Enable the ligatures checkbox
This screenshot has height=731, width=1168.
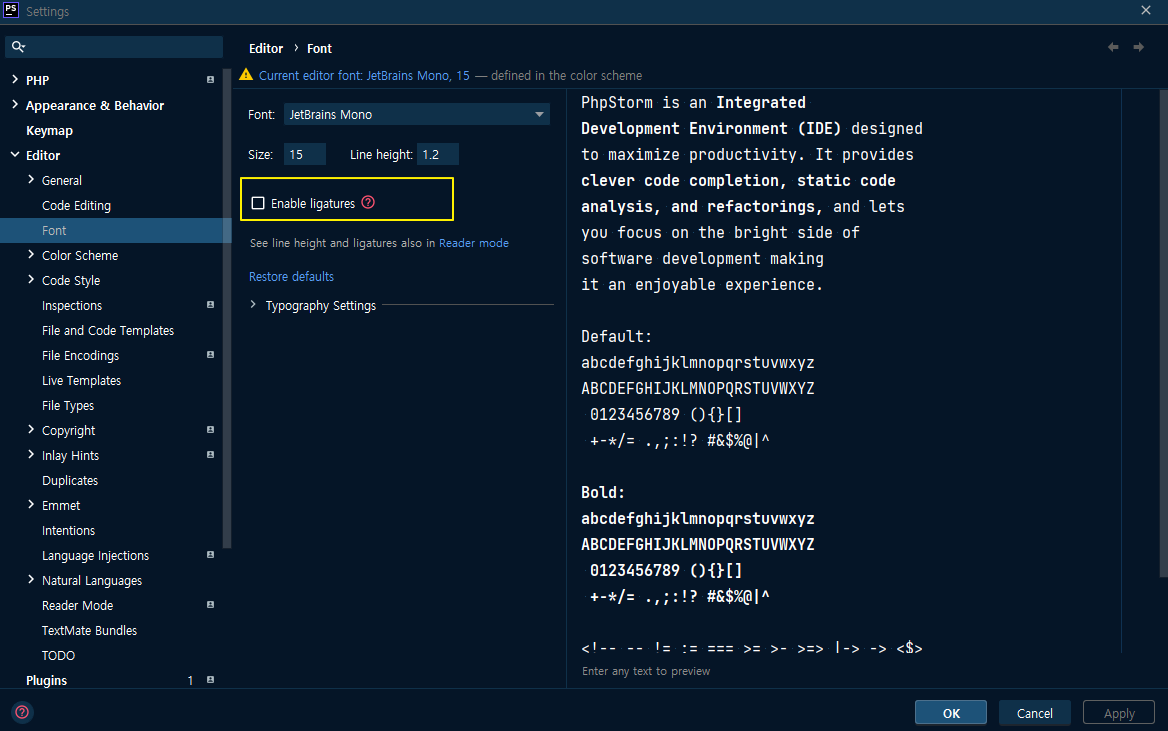coord(258,203)
